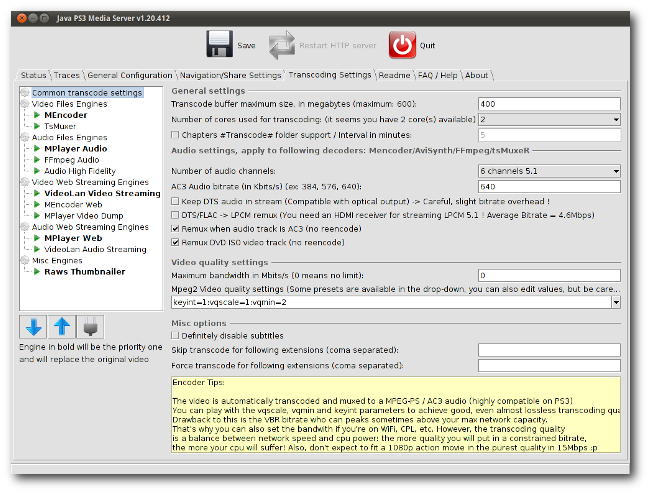Click the green arrow beside MPlayer Video Dump
650x494 pixels.
pyautogui.click(x=37, y=216)
